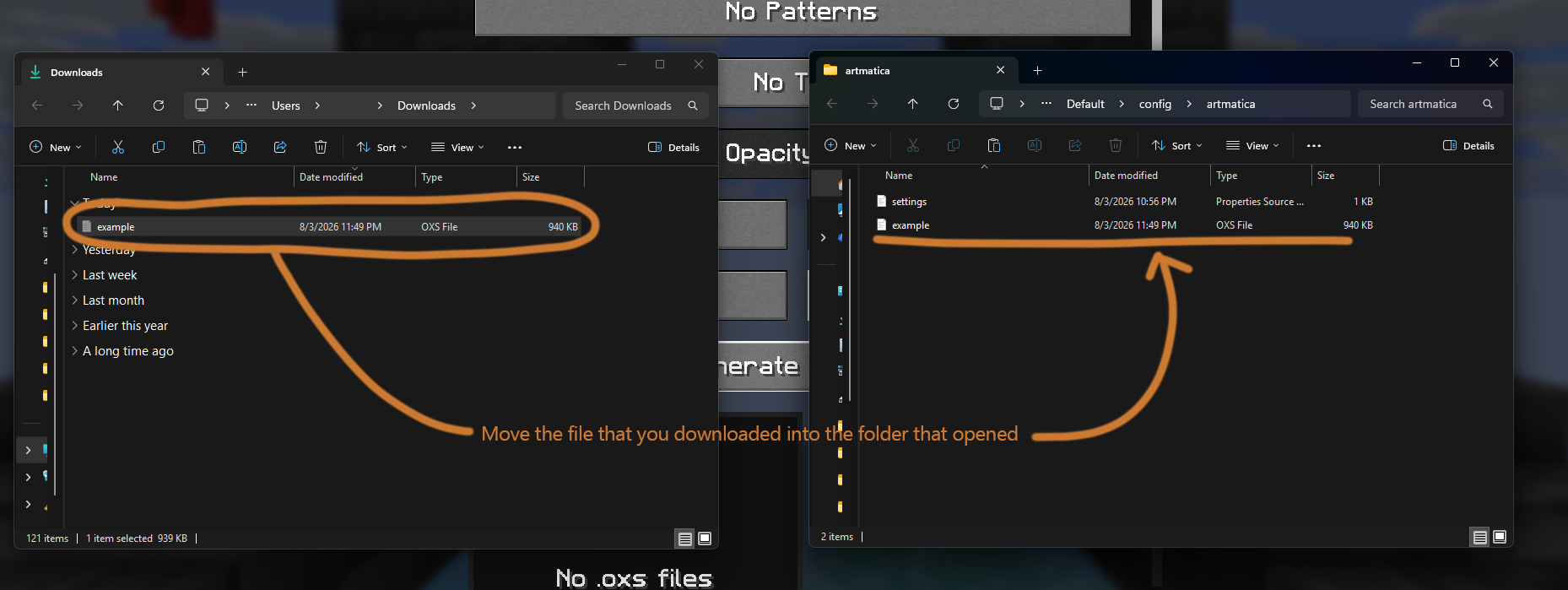Switch artmatica window to large thumbnails view
This screenshot has height=590, width=1568.
1500,537
